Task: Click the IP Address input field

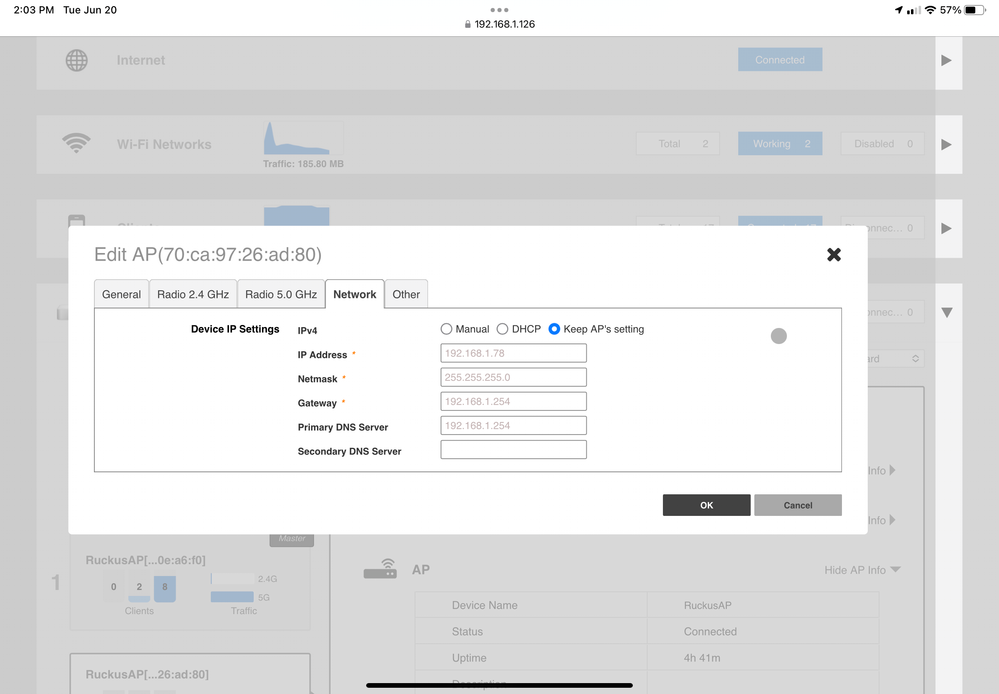Action: (513, 353)
